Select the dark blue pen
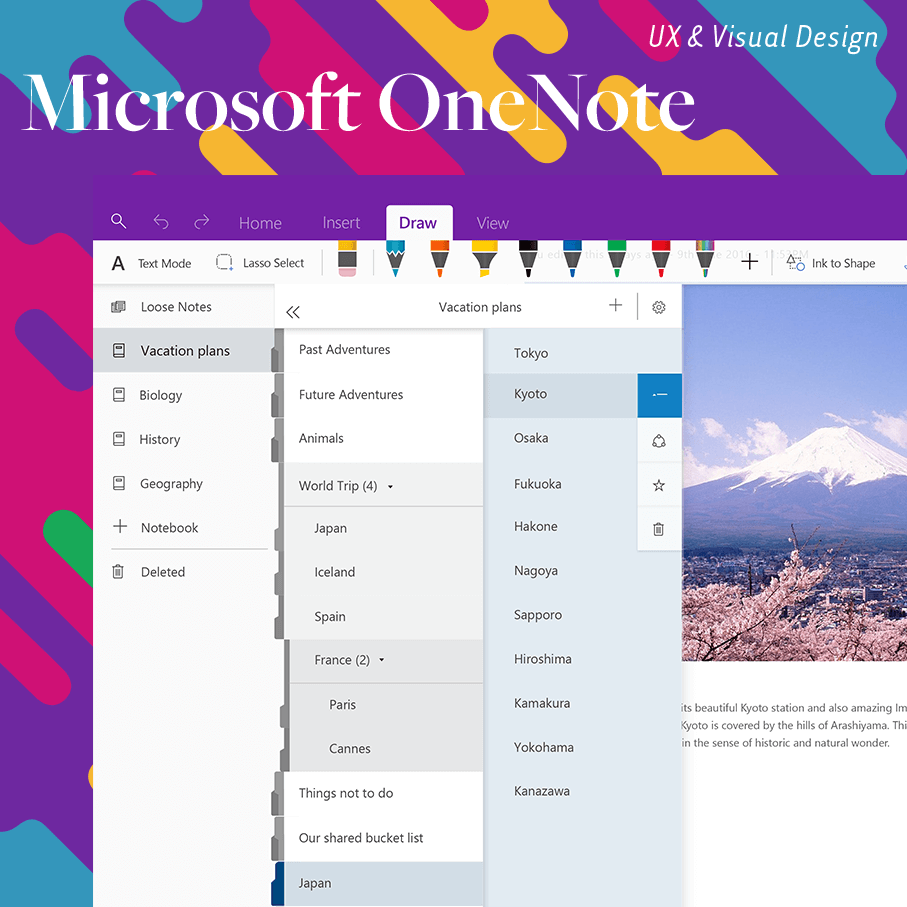907x907 pixels. click(572, 259)
